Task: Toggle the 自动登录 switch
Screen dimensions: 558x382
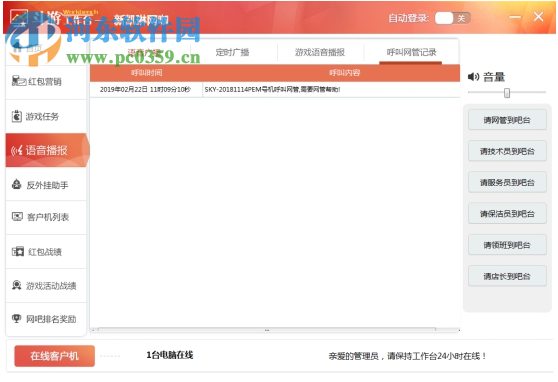Action: [x=453, y=18]
